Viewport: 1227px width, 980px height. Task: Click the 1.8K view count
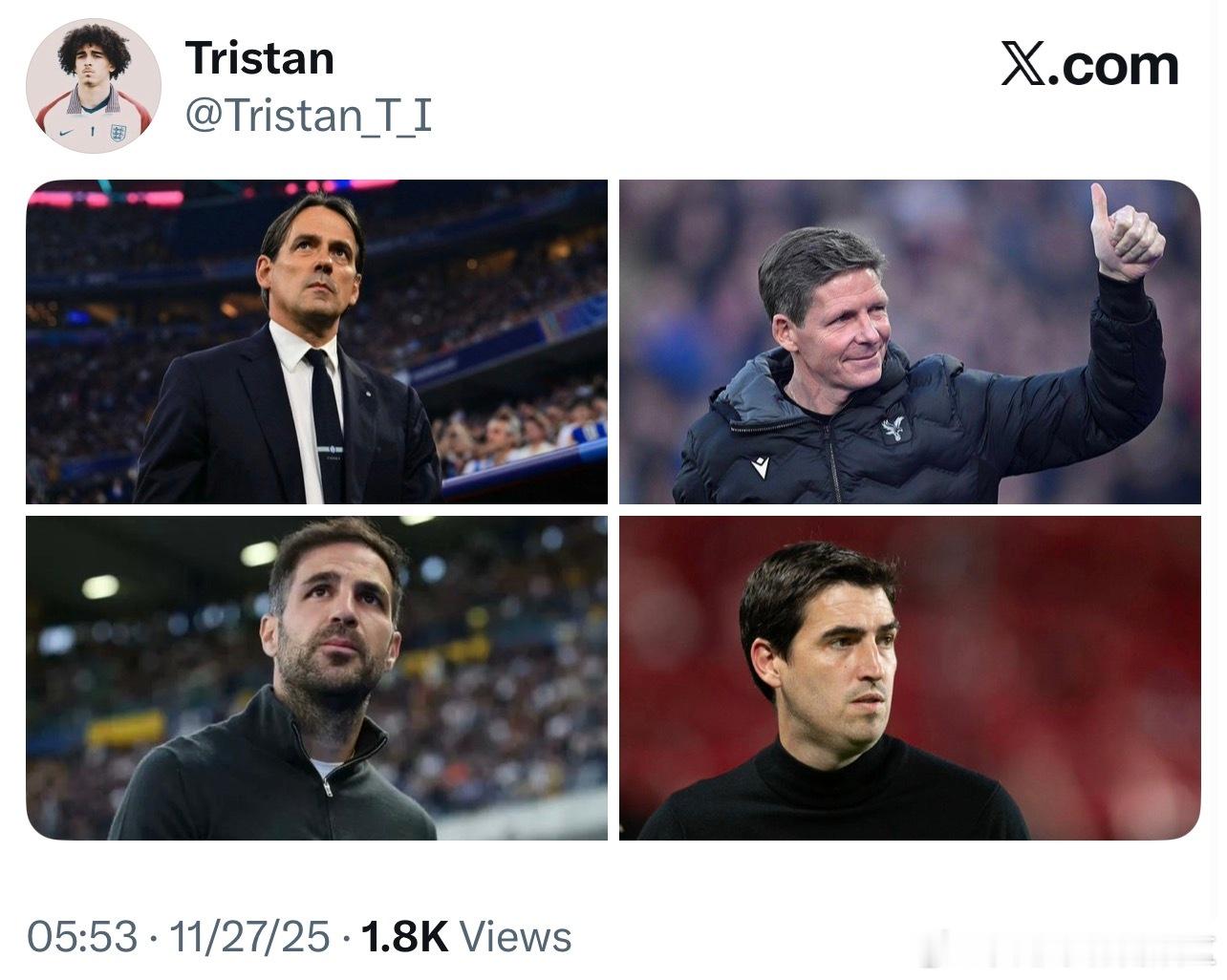[404, 937]
